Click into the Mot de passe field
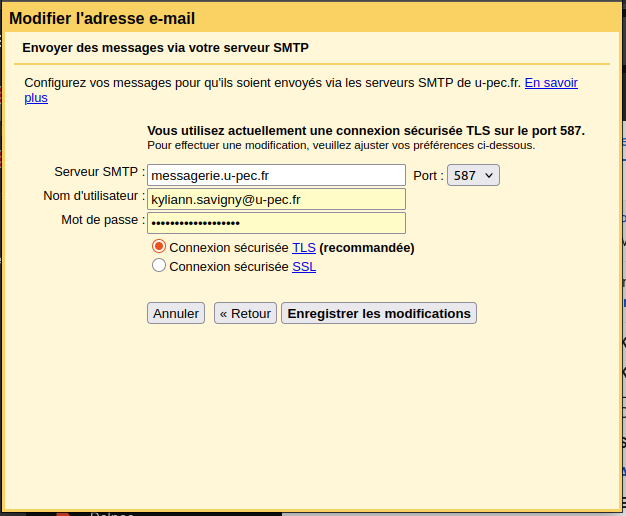This screenshot has width=626, height=516. [x=276, y=222]
